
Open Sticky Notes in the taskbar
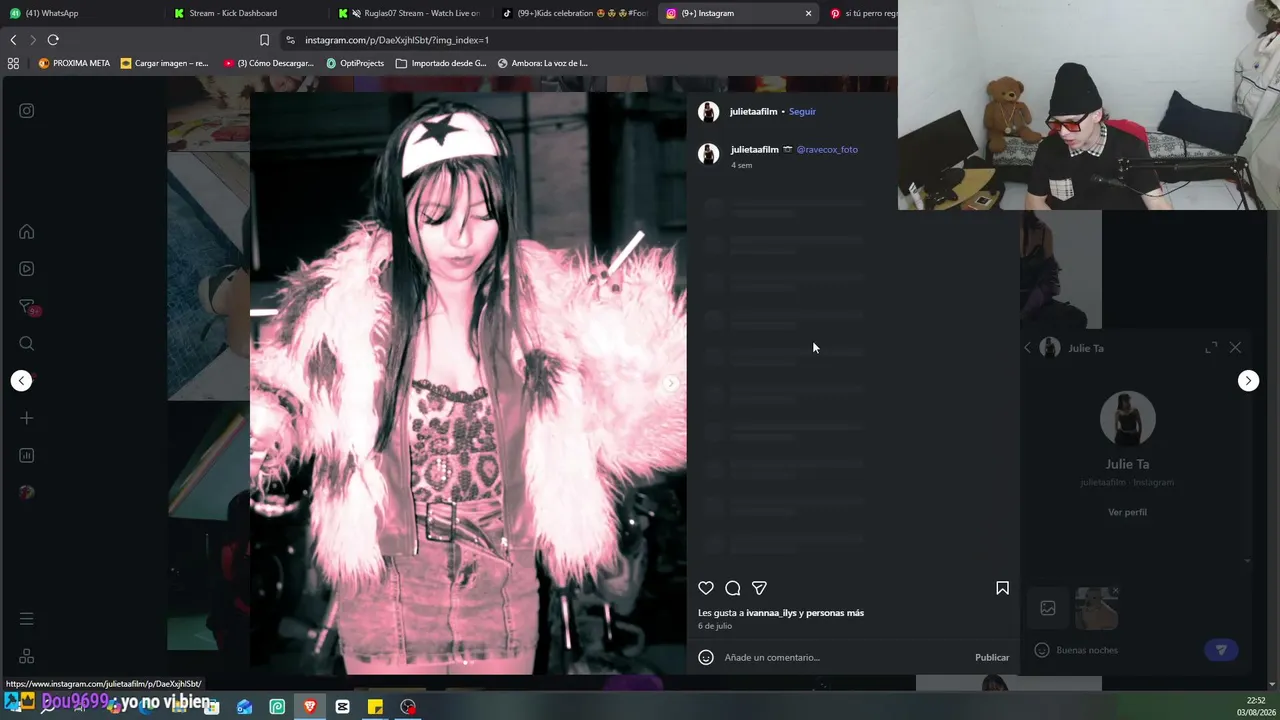[x=375, y=707]
